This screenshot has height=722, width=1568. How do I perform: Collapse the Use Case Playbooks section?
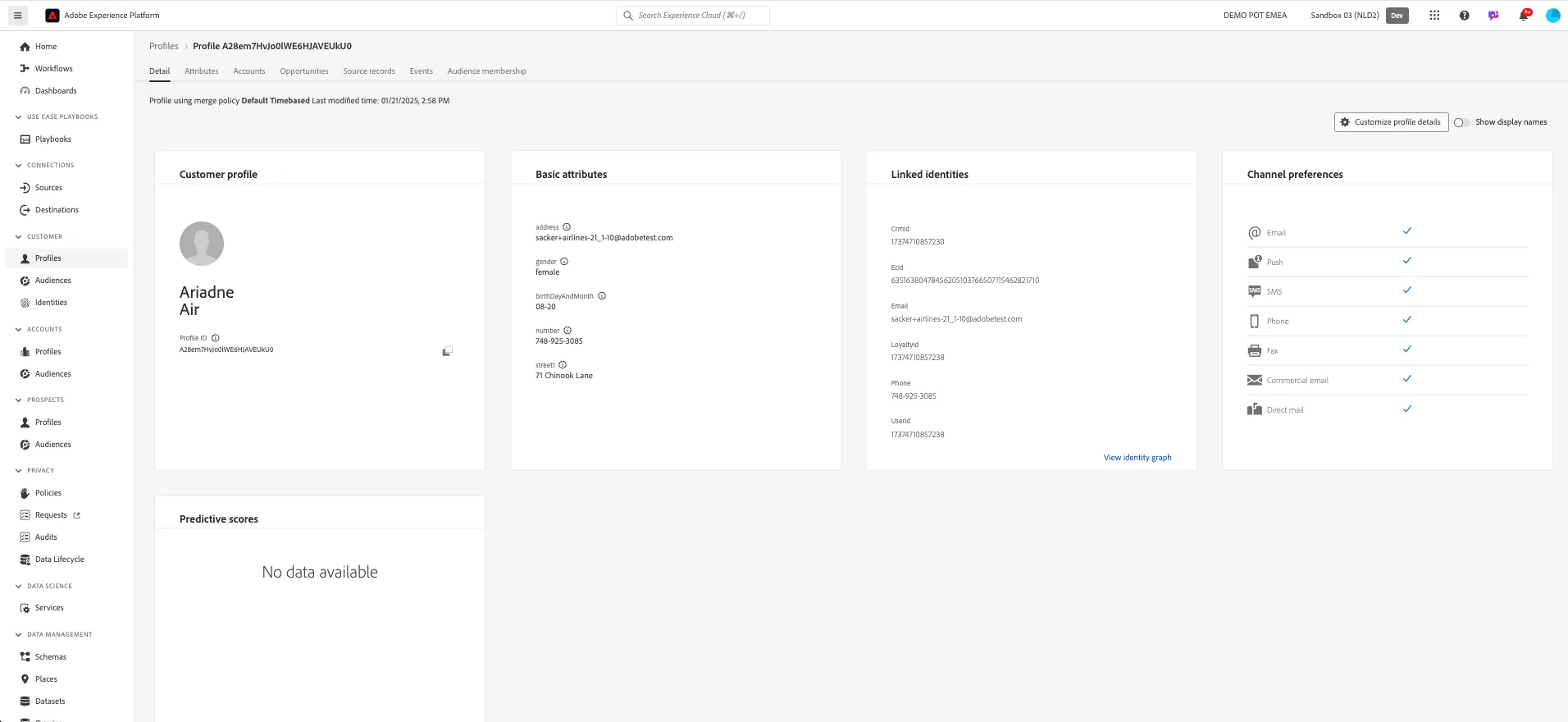tap(18, 117)
